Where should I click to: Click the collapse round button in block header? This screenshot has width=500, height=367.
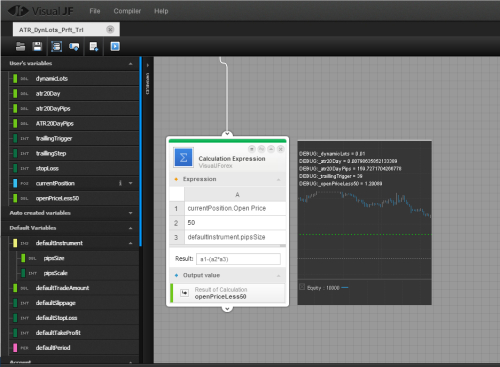click(x=271, y=149)
